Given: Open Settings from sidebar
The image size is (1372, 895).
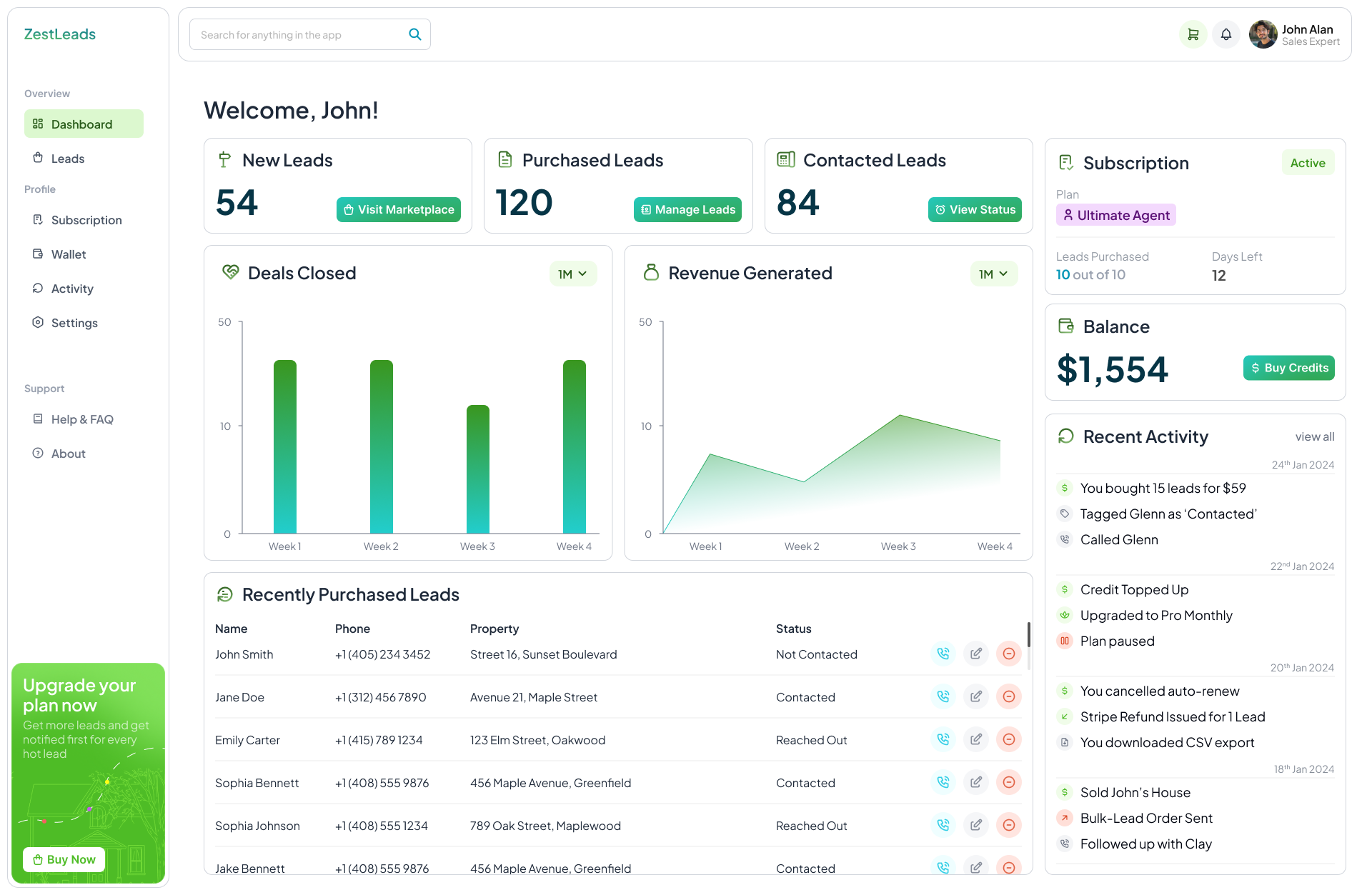Looking at the screenshot, I should pos(74,323).
